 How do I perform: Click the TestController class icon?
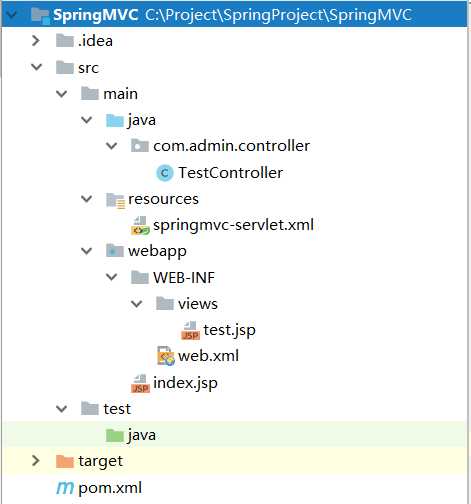point(165,173)
